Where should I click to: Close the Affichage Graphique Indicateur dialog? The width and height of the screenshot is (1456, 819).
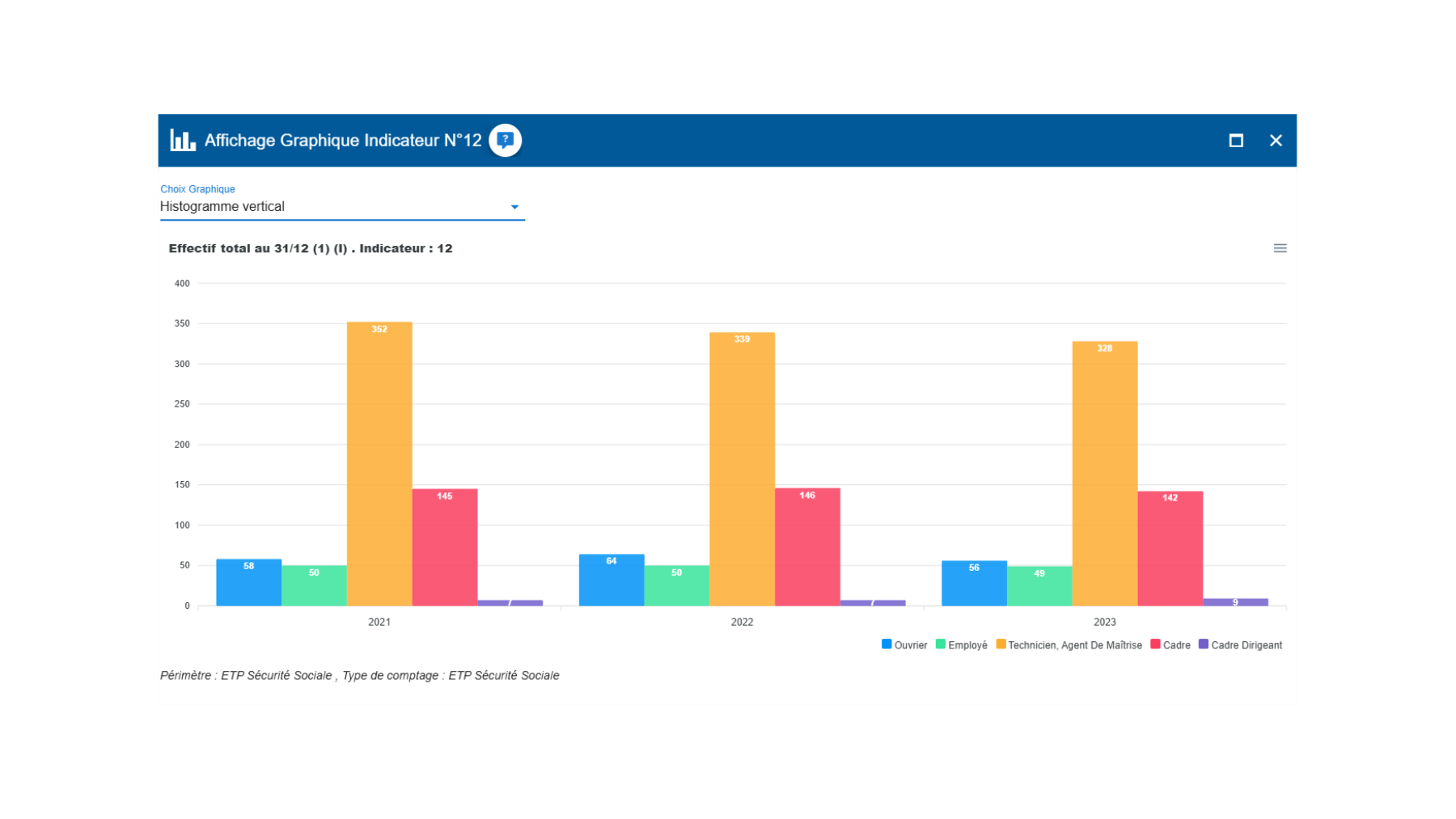(1276, 141)
